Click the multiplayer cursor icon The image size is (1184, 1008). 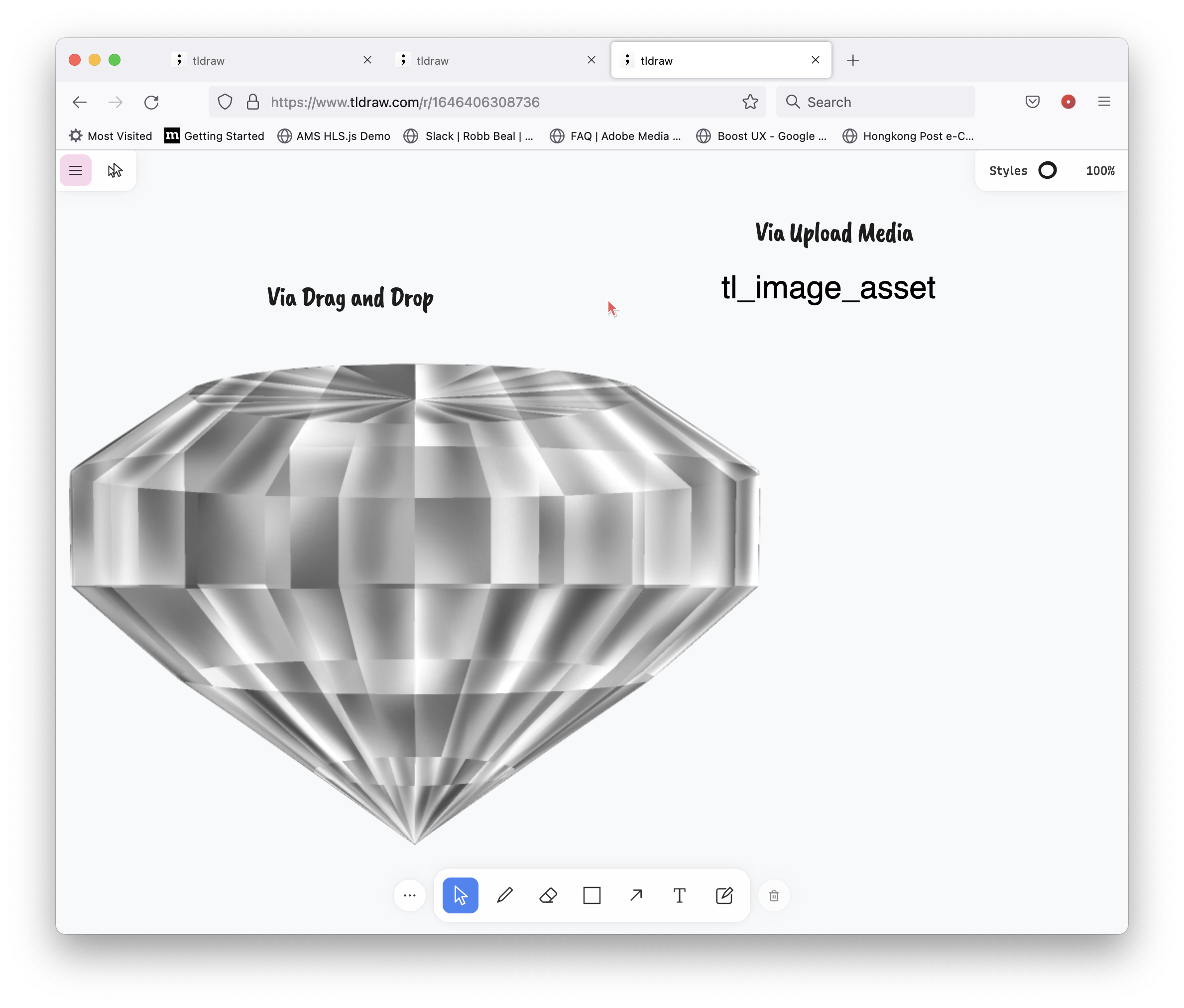click(115, 170)
